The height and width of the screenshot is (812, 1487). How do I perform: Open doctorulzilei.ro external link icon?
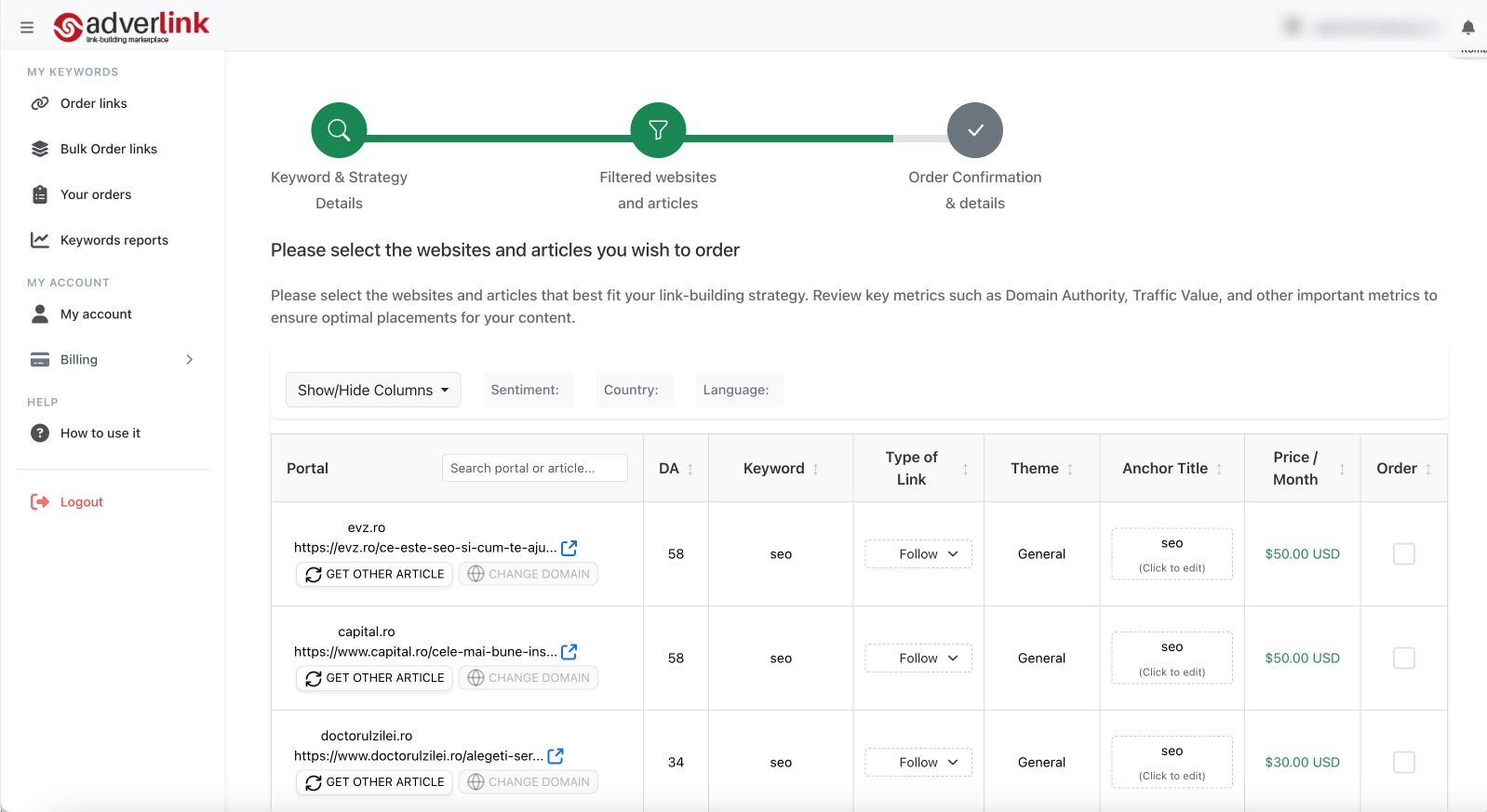(556, 756)
